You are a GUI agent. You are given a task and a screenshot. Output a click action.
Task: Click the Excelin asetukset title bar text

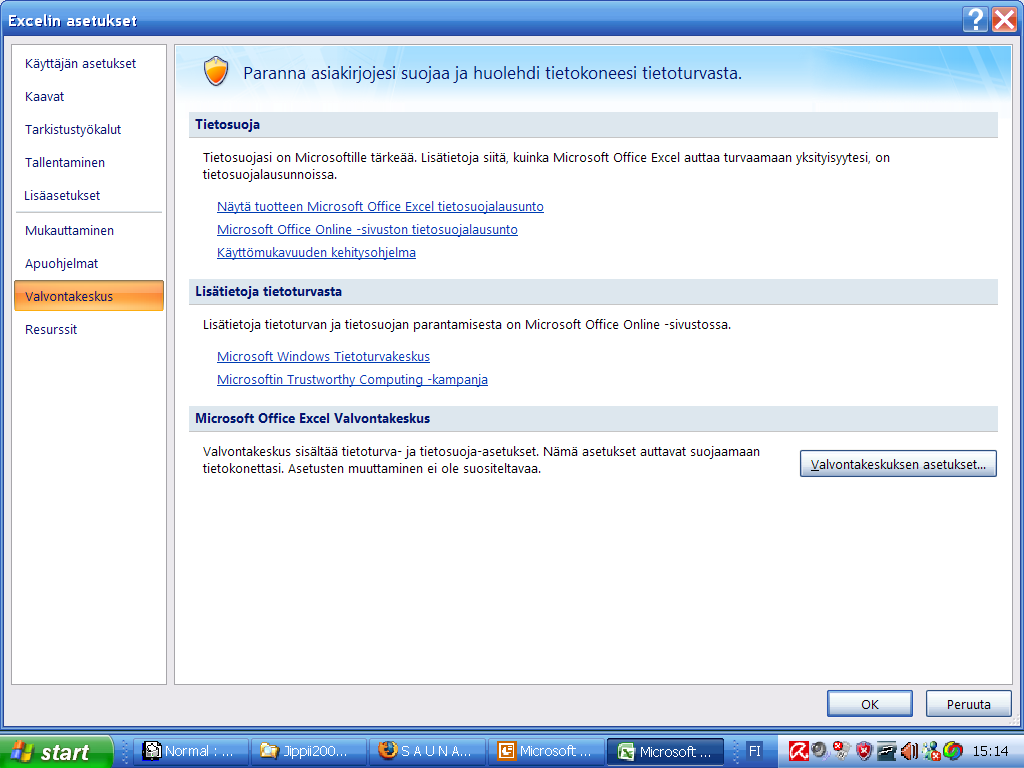point(72,20)
